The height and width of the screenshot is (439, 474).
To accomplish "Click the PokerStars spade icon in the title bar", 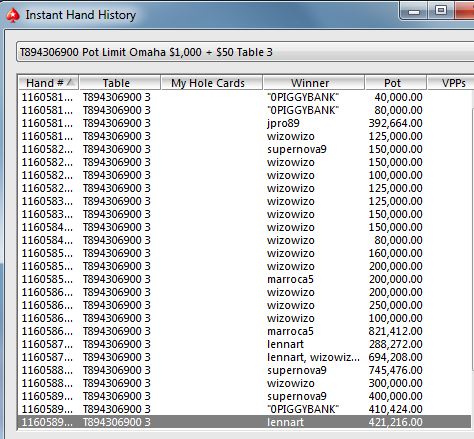I will [x=13, y=15].
